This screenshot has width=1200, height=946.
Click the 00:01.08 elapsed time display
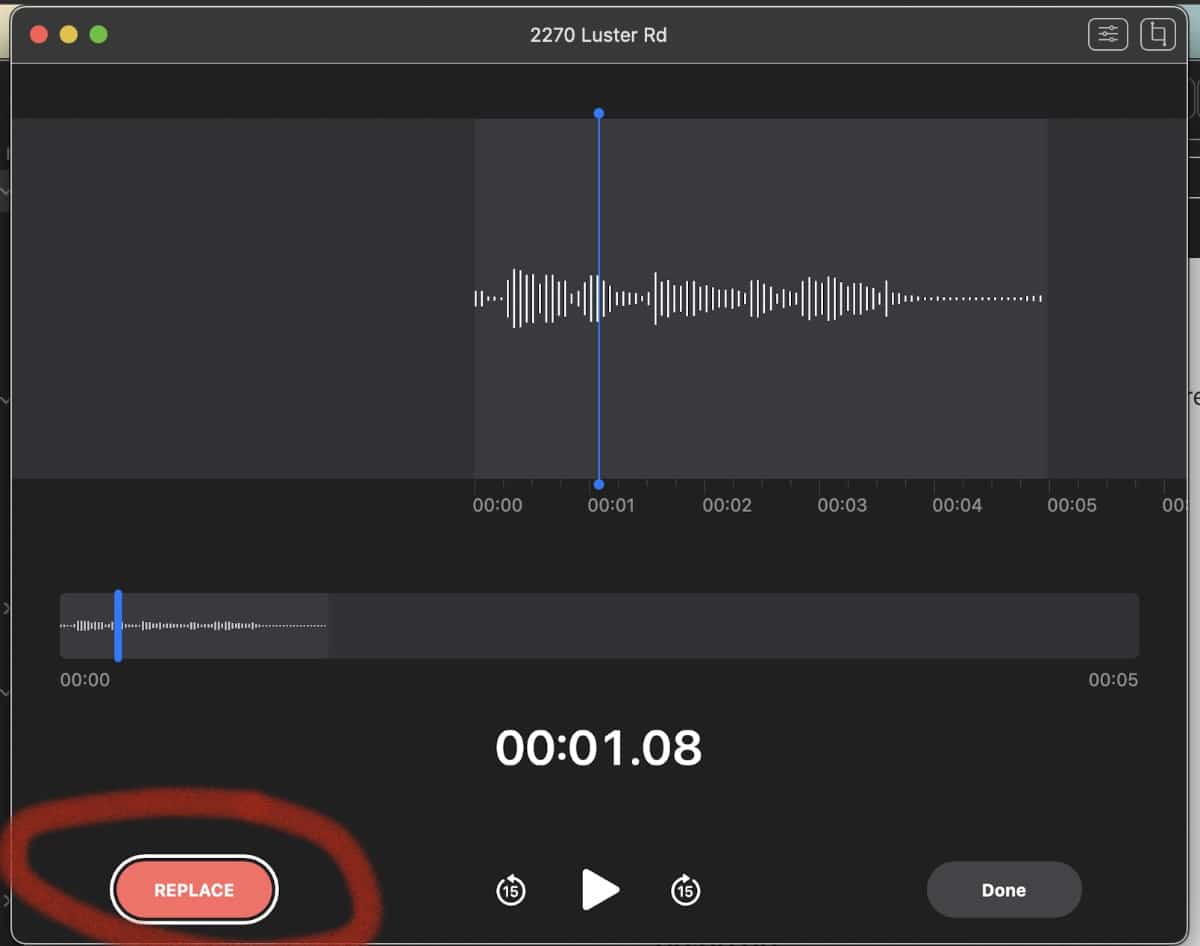click(598, 748)
